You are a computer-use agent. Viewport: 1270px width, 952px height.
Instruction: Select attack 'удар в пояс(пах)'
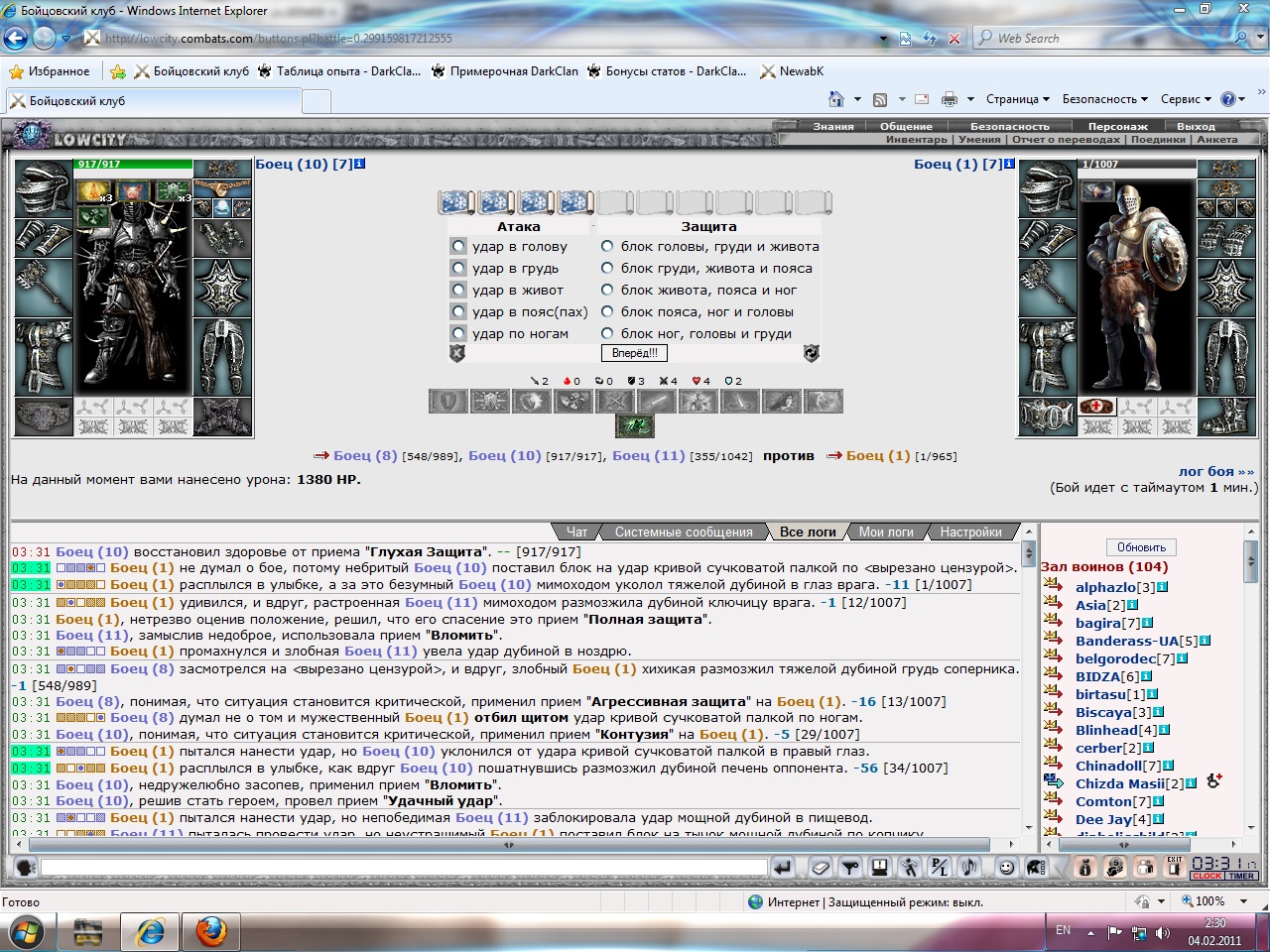[457, 311]
